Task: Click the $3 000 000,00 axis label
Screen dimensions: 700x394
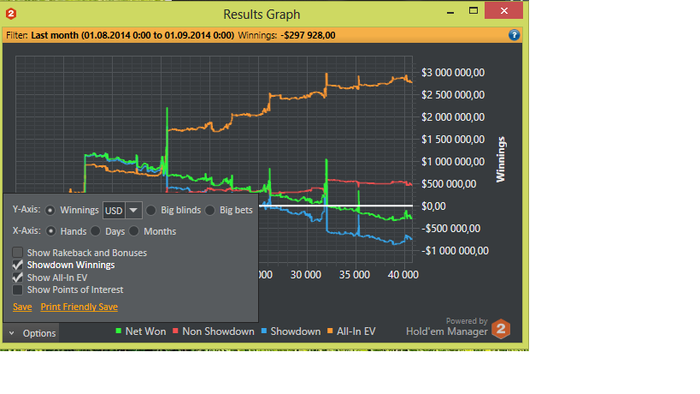Action: tap(453, 72)
